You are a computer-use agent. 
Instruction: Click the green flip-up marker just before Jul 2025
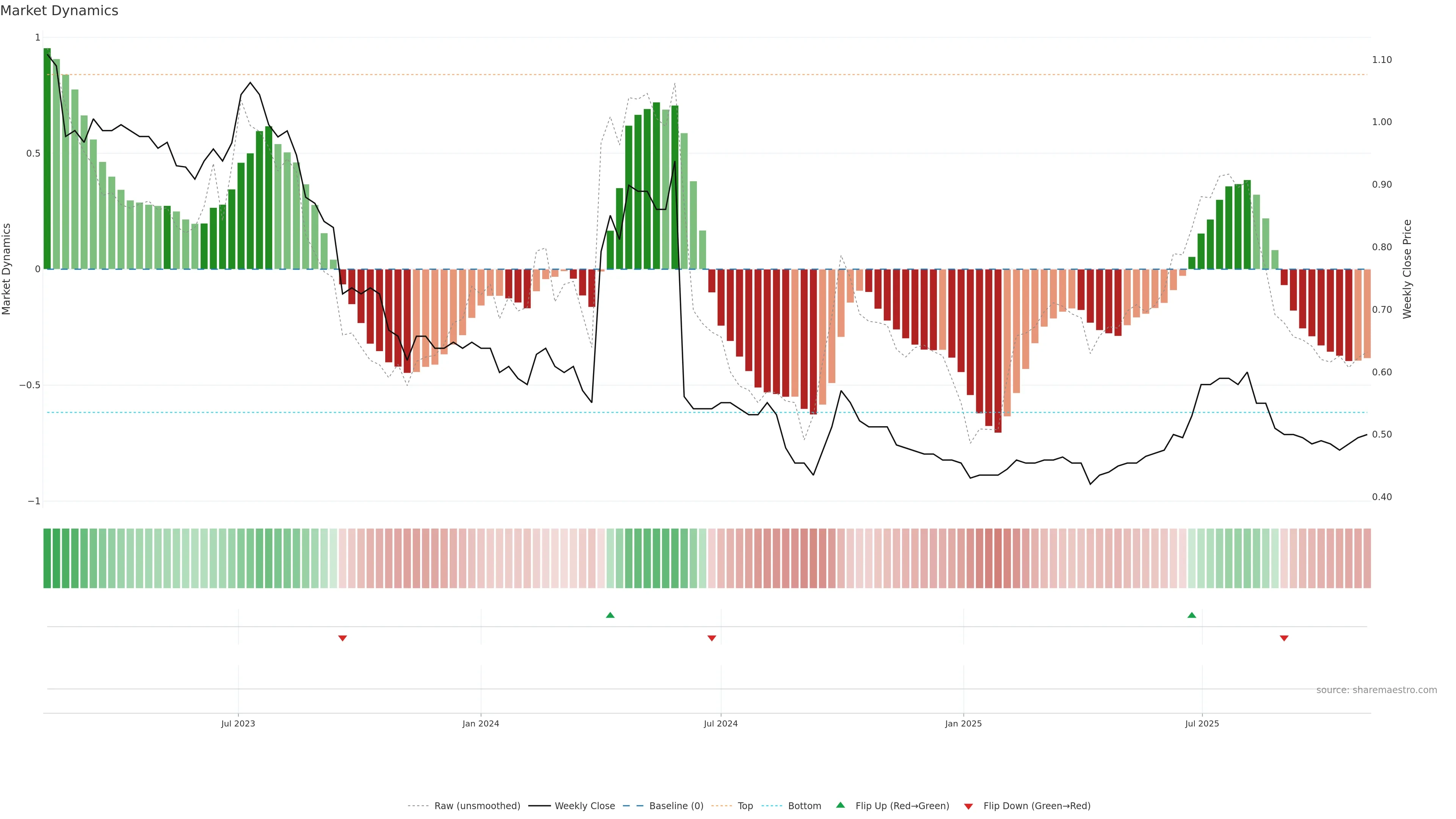coord(1191,615)
